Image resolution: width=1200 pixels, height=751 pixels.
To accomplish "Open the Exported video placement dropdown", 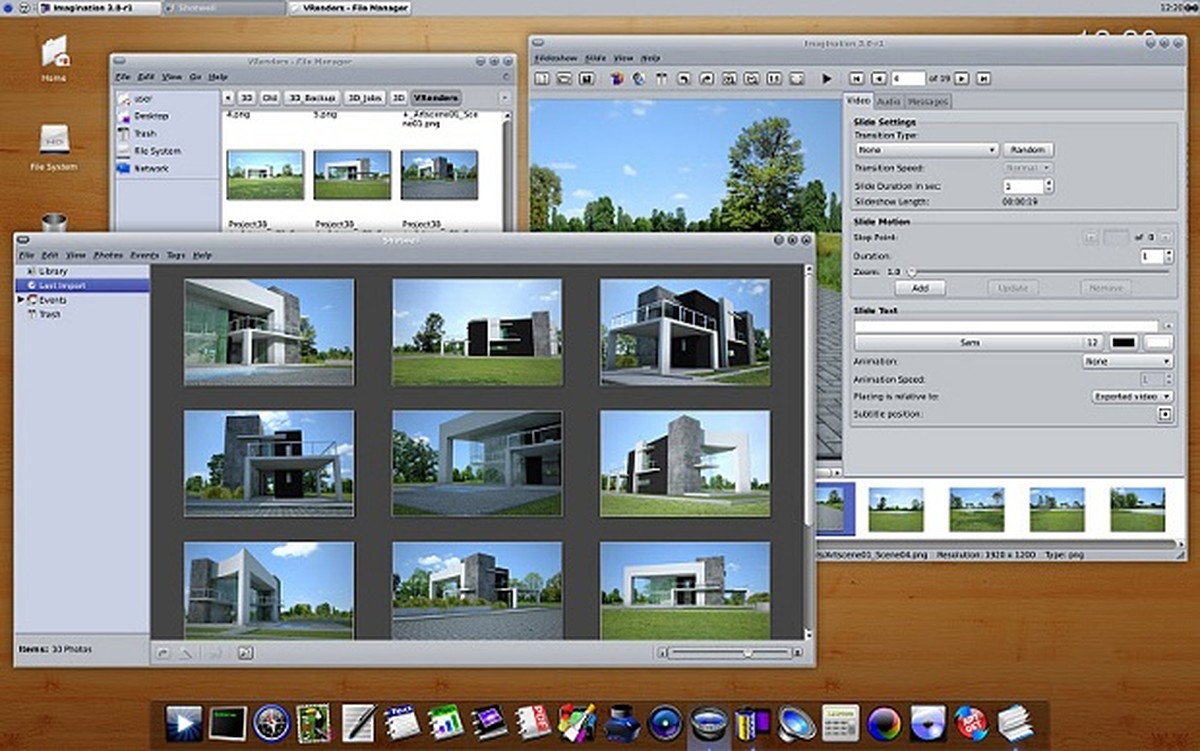I will pyautogui.click(x=1131, y=396).
